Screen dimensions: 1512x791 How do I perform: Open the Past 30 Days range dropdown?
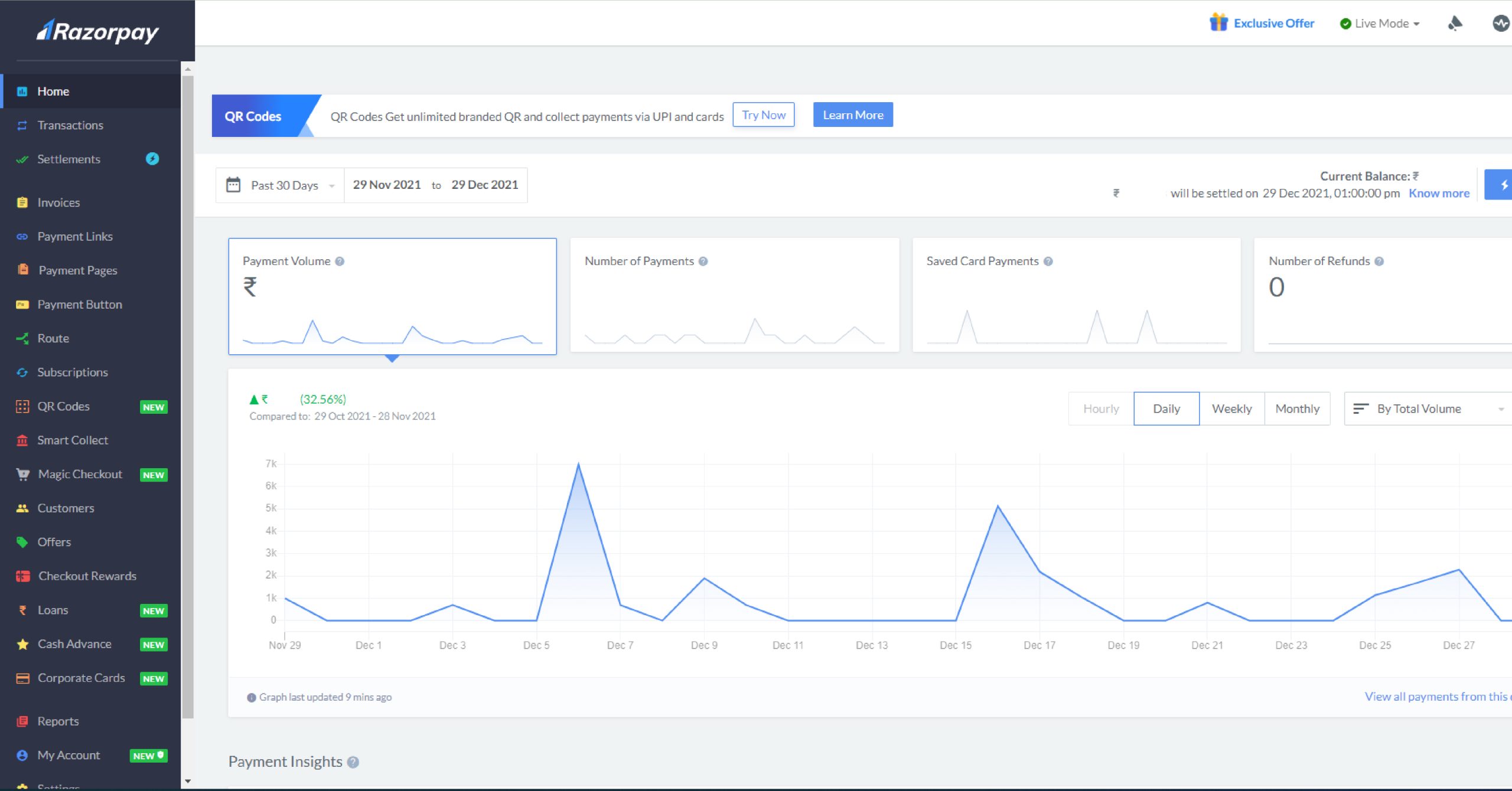coord(281,185)
